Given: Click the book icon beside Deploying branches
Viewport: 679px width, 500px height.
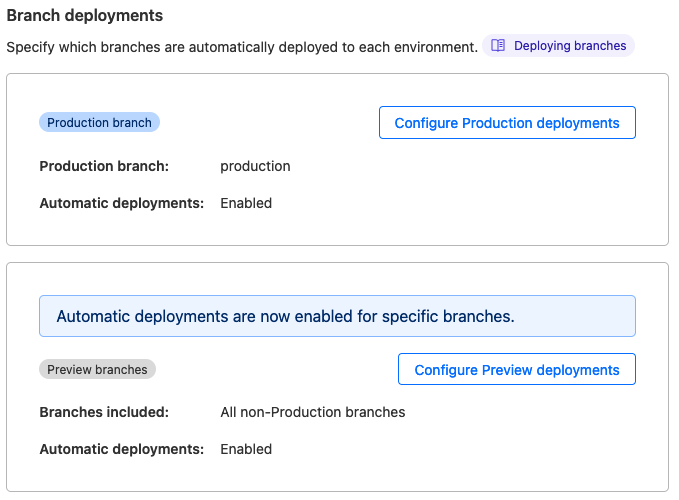Looking at the screenshot, I should click(x=498, y=45).
